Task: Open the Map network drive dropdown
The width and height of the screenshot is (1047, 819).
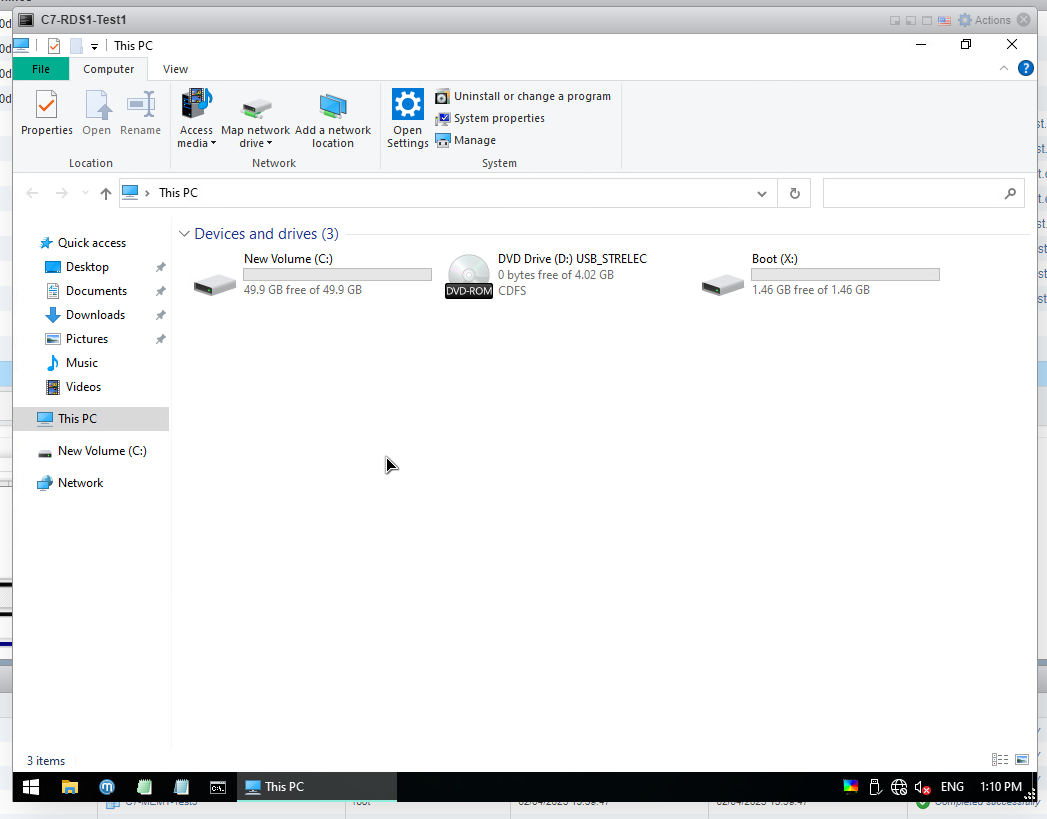Action: coord(255,143)
